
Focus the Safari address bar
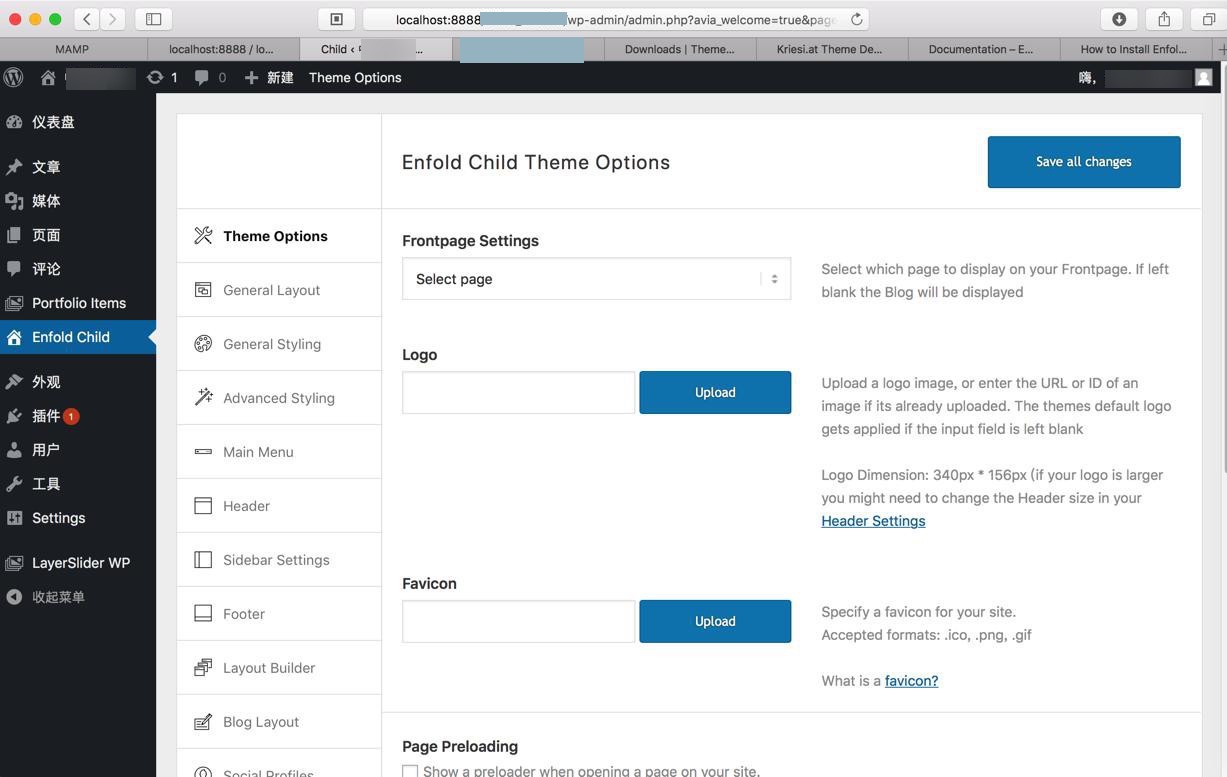(x=615, y=19)
